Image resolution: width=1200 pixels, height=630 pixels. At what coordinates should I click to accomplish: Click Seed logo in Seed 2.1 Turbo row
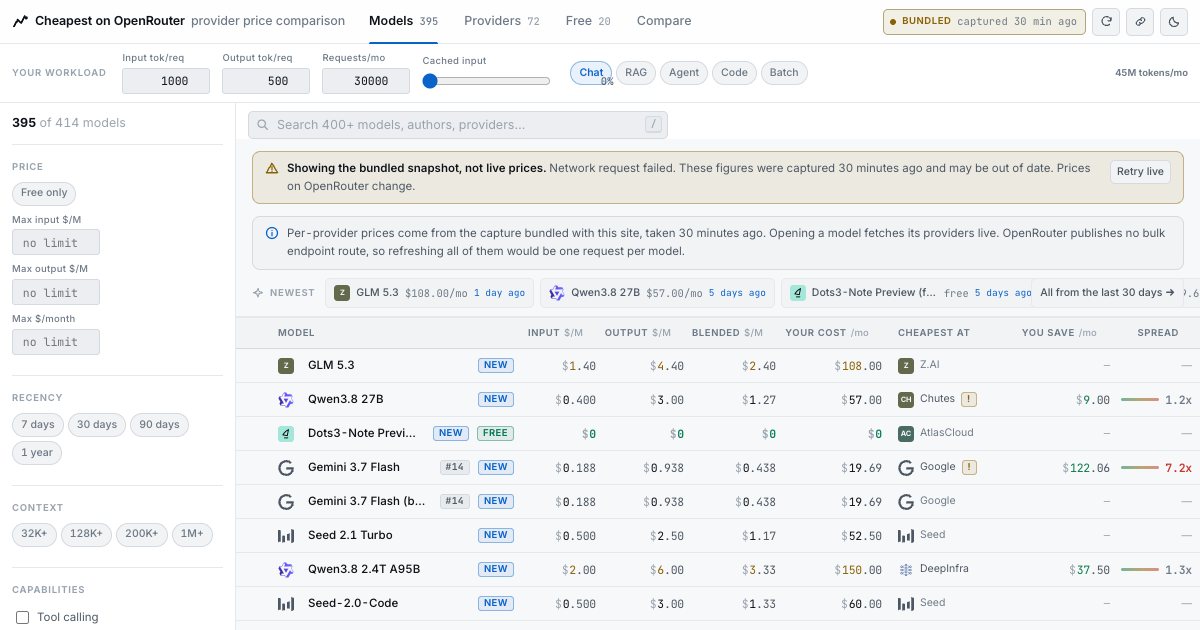[x=286, y=535]
